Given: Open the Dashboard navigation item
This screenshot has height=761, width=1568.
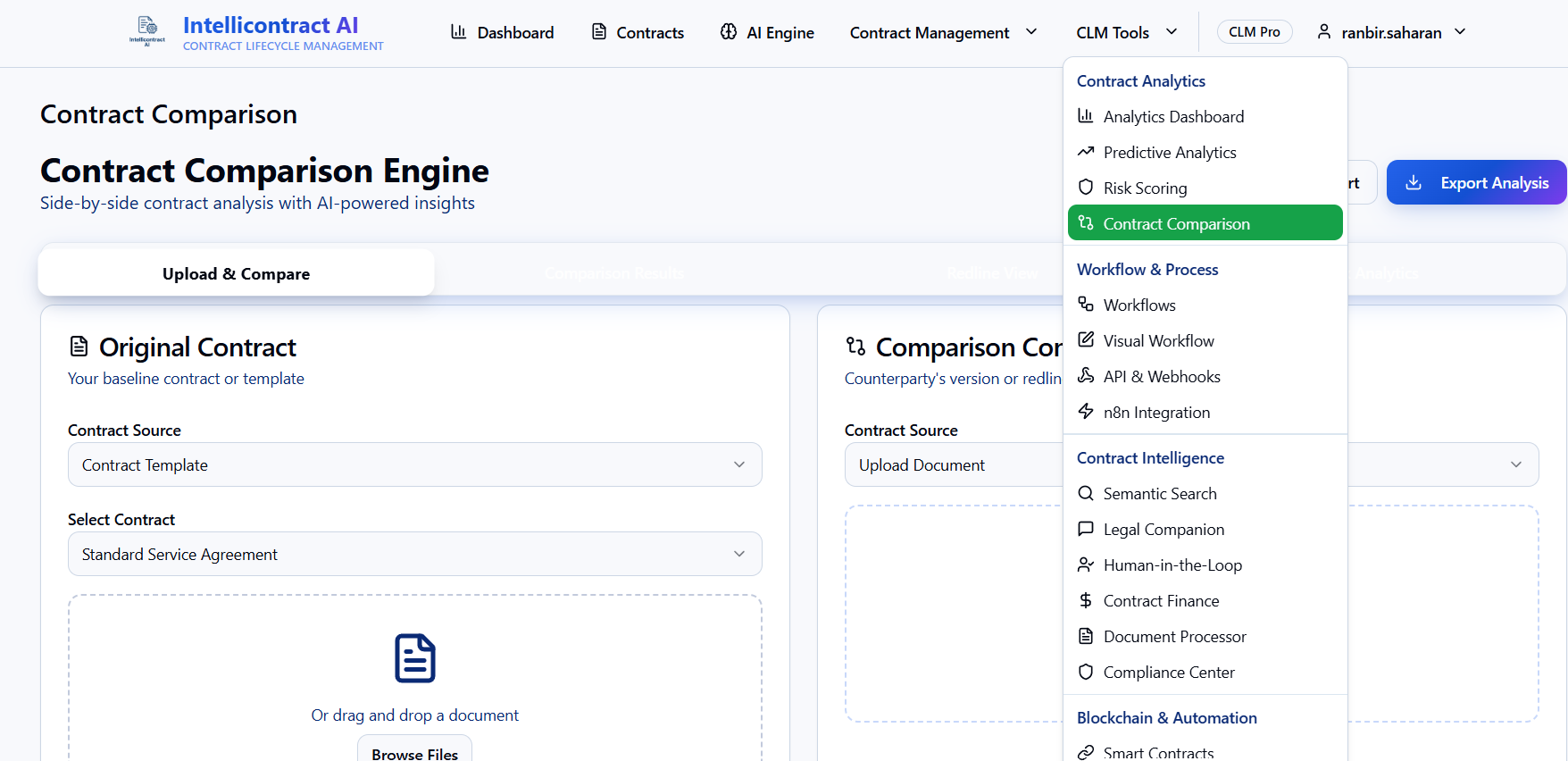Looking at the screenshot, I should click(x=503, y=32).
